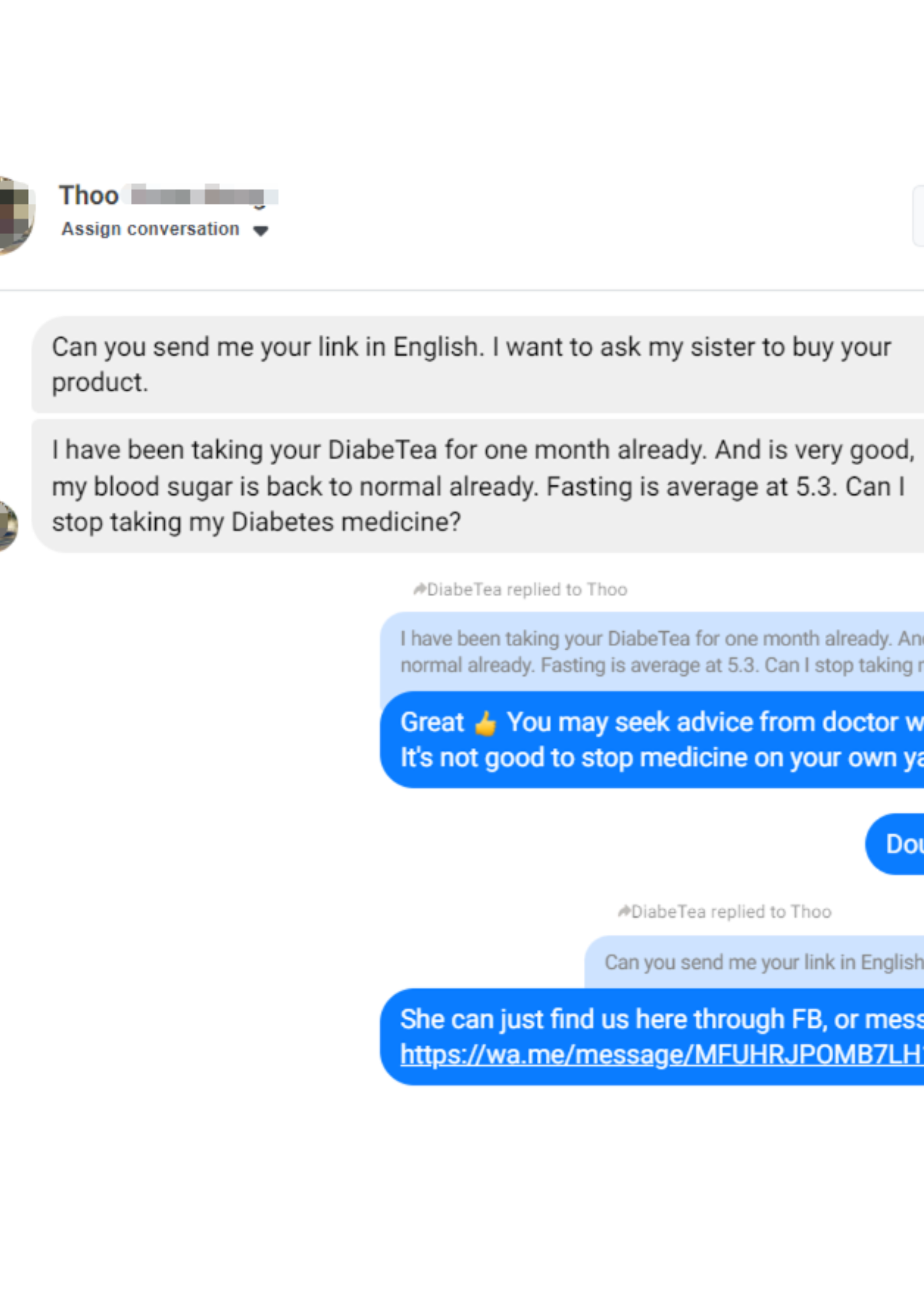Open the Assign conversation menu label
This screenshot has width=924, height=1307.
click(150, 229)
